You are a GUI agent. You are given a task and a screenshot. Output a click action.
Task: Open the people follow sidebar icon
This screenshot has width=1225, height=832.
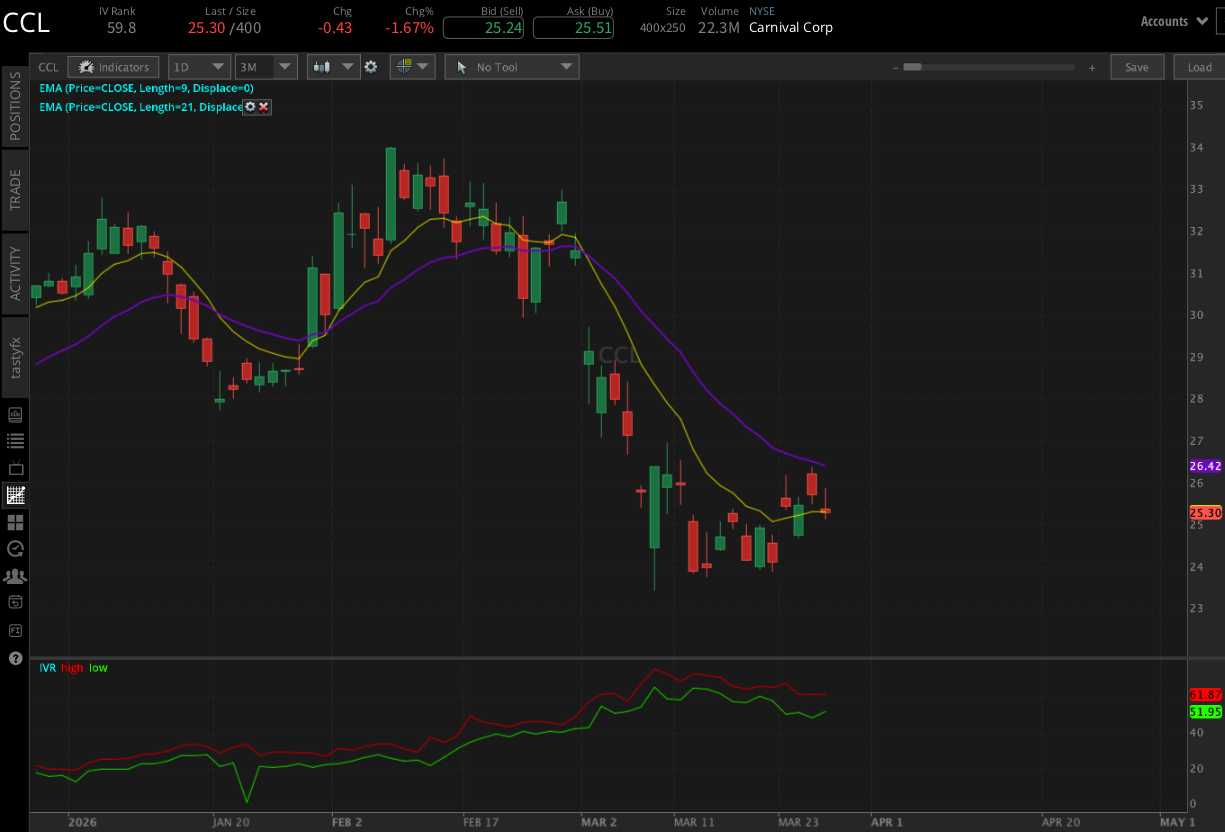coord(15,576)
